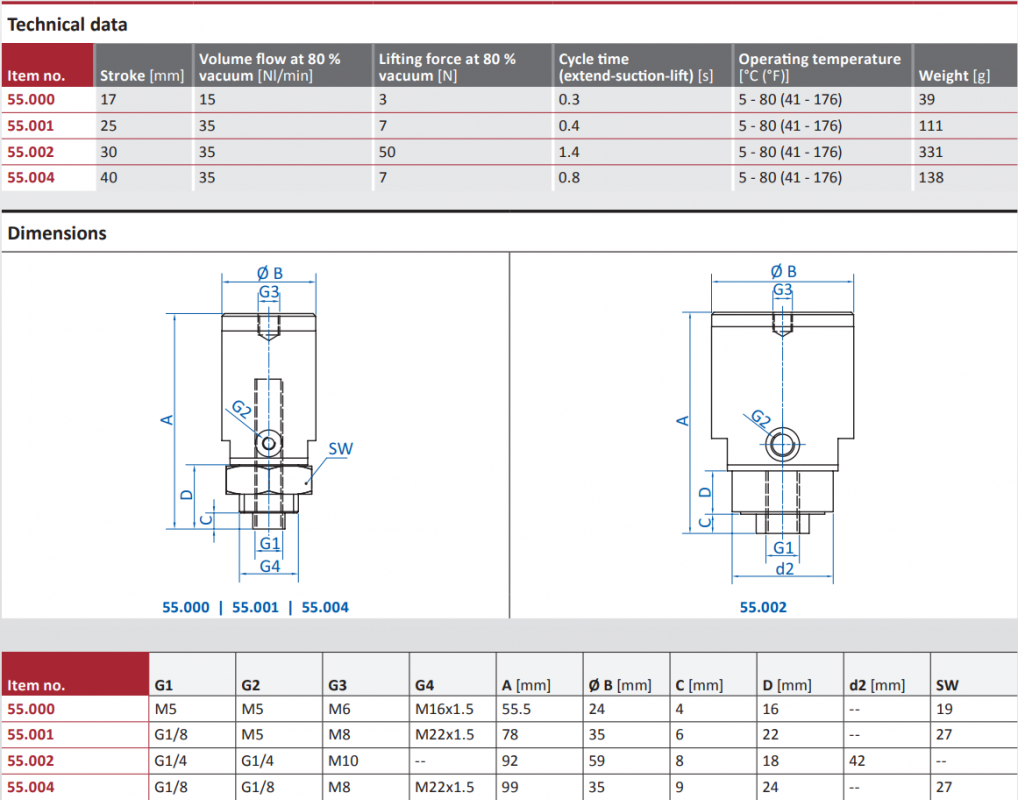
Task: Select the A value "99" for 55.004
Action: pos(510,787)
